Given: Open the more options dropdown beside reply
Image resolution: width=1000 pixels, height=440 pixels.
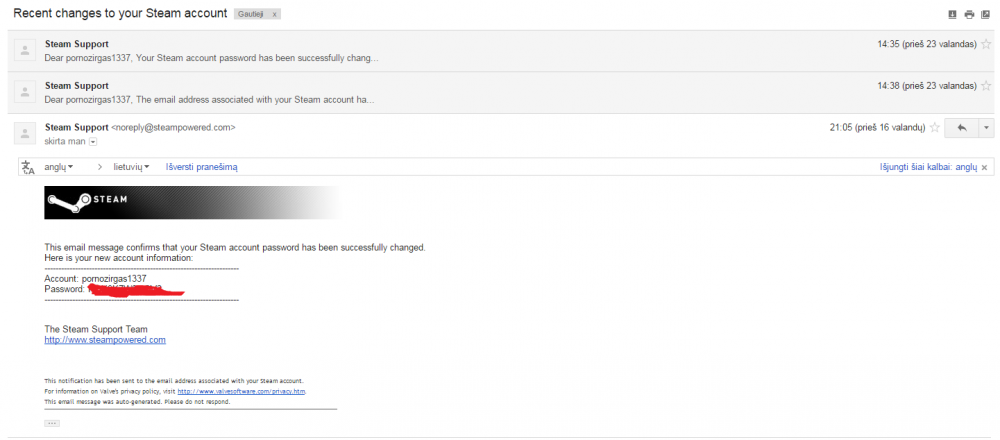Looking at the screenshot, I should click(986, 128).
